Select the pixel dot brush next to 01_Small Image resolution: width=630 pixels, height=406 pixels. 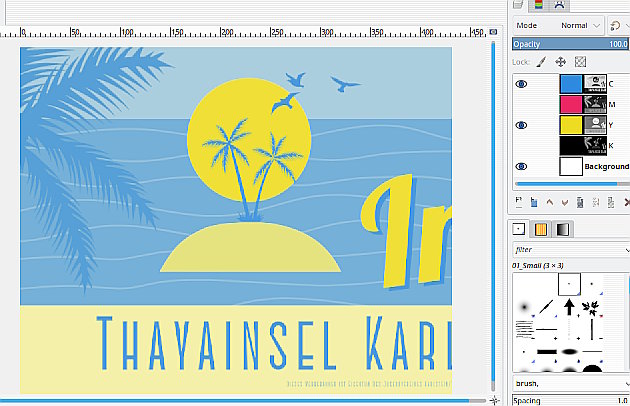coord(591,284)
